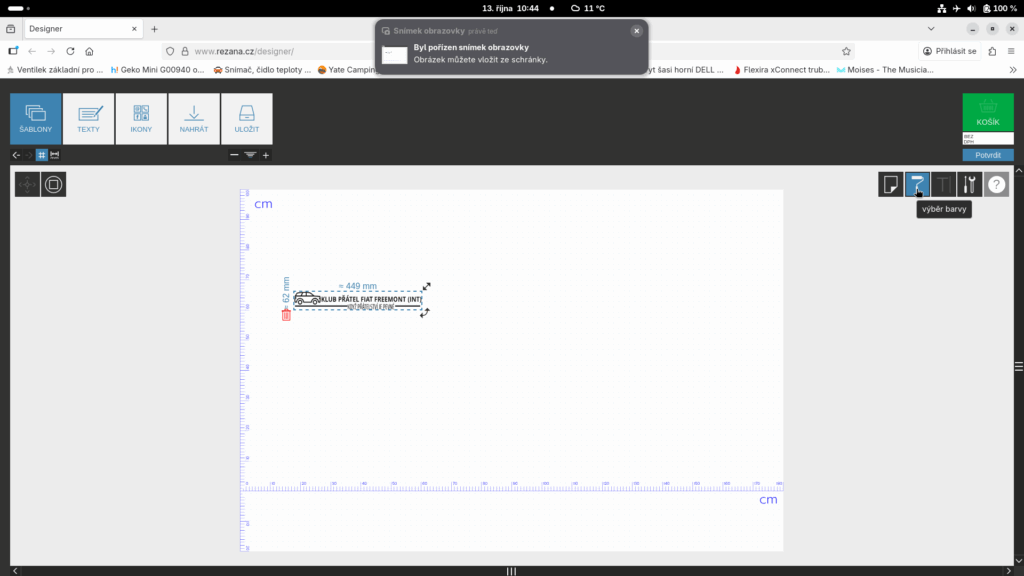This screenshot has height=576, width=1024.
Task: Toggle the rounded square shape button
Action: [54, 184]
